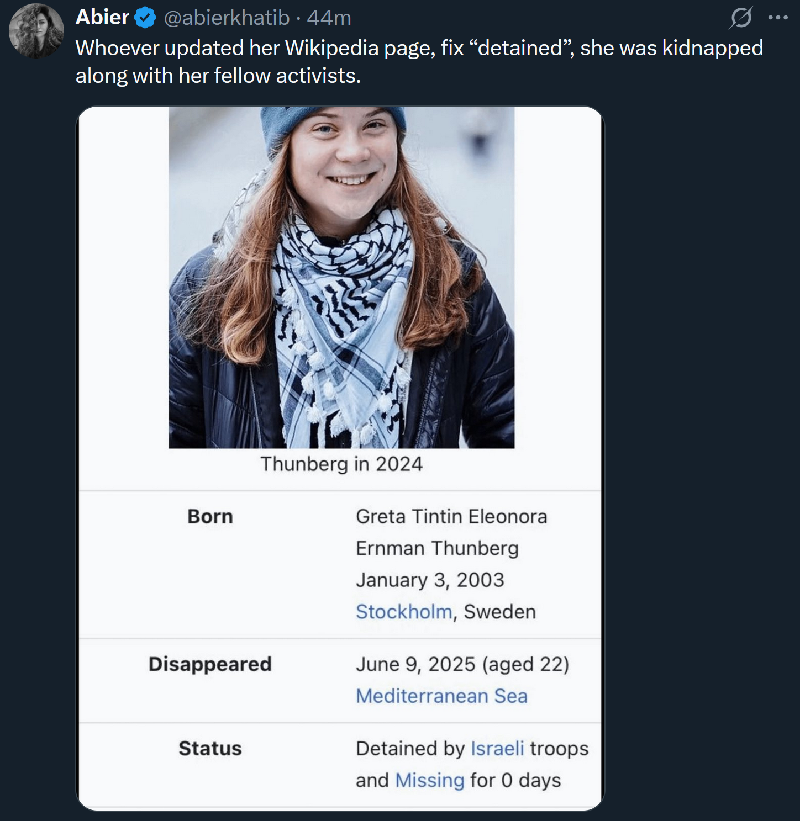This screenshot has width=800, height=821.
Task: Click the 'Thunberg in 2024' caption
Action: point(341,464)
